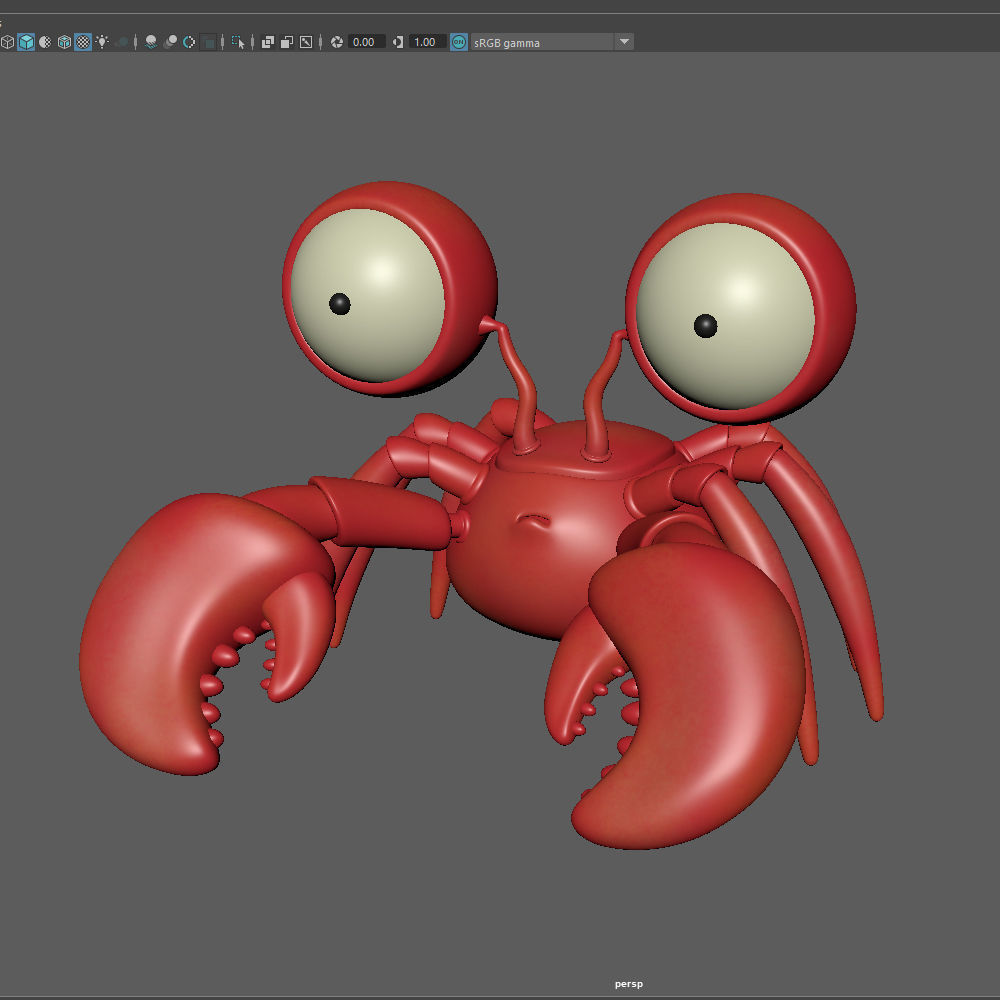Viewport: 1000px width, 1000px height.
Task: Toggle Use Default Material icon
Action: tap(45, 42)
